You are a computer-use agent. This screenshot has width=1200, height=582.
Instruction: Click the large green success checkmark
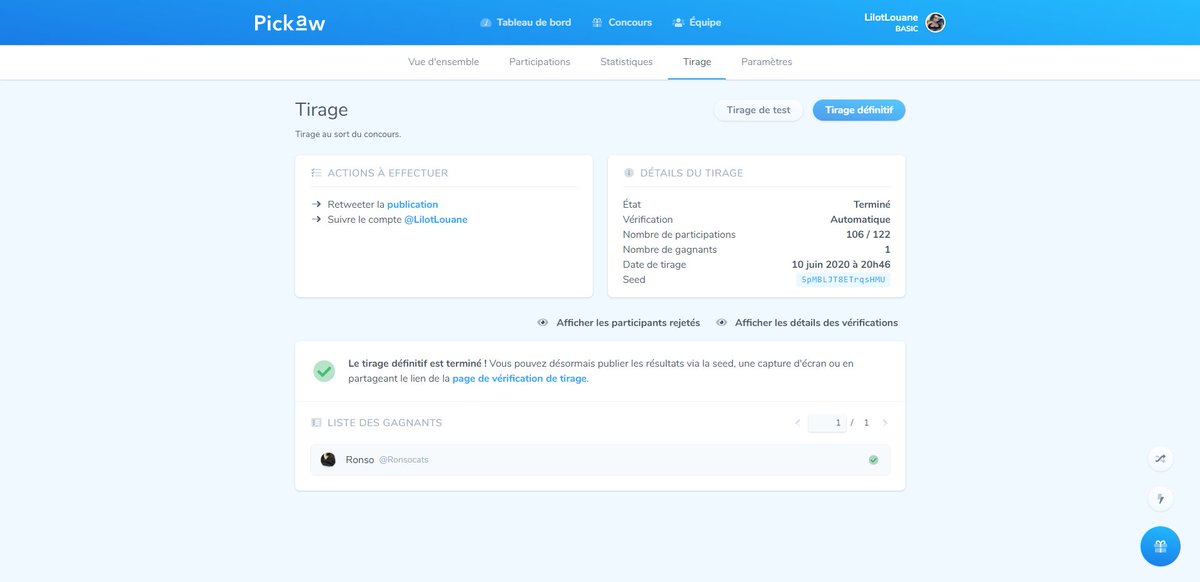(x=324, y=371)
